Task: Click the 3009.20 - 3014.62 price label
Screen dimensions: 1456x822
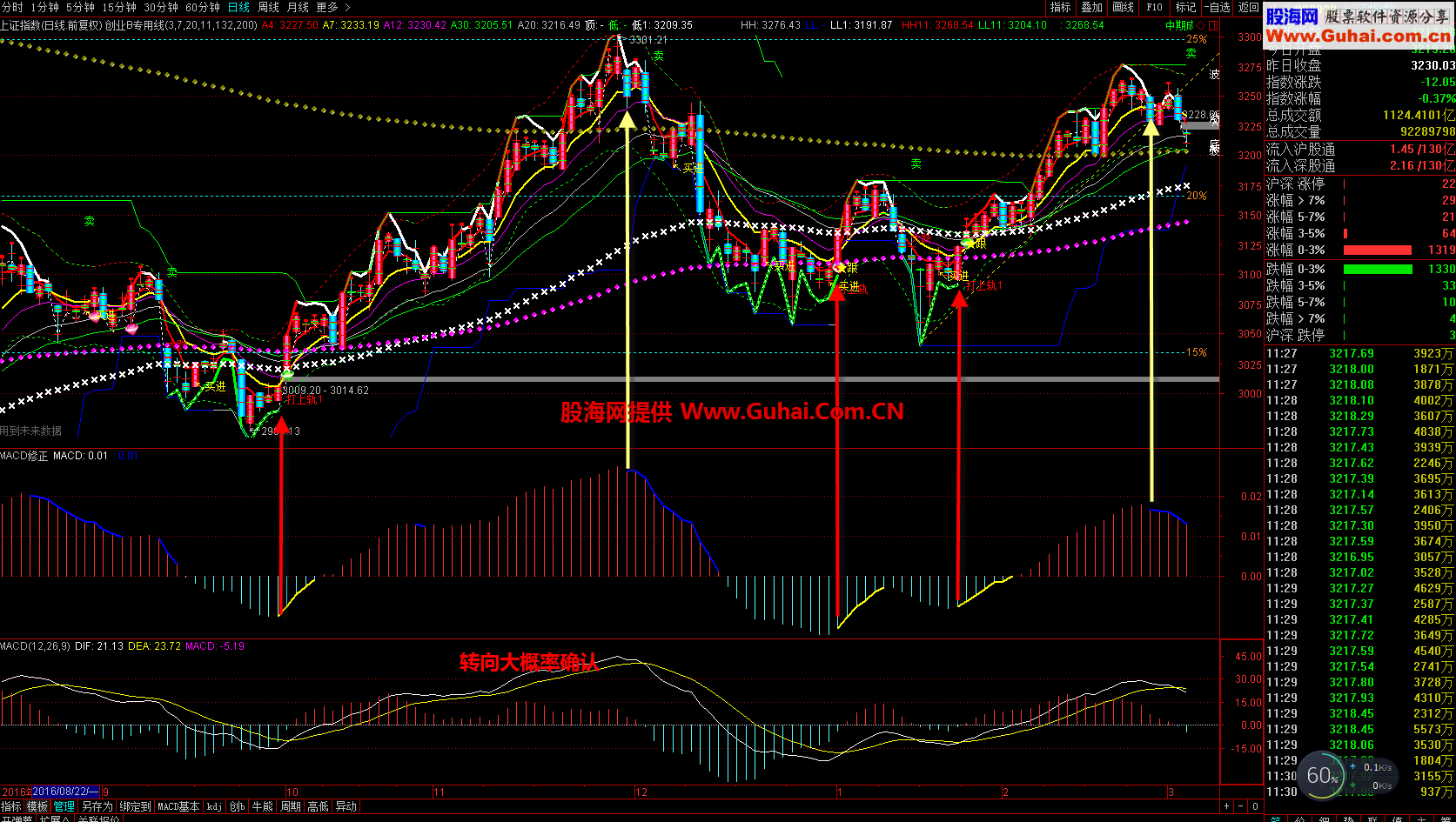Action: (x=325, y=391)
